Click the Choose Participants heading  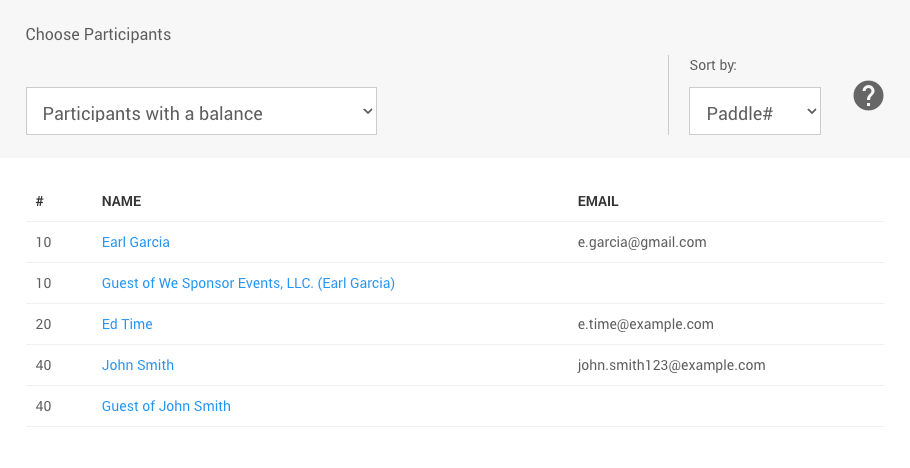pyautogui.click(x=98, y=35)
